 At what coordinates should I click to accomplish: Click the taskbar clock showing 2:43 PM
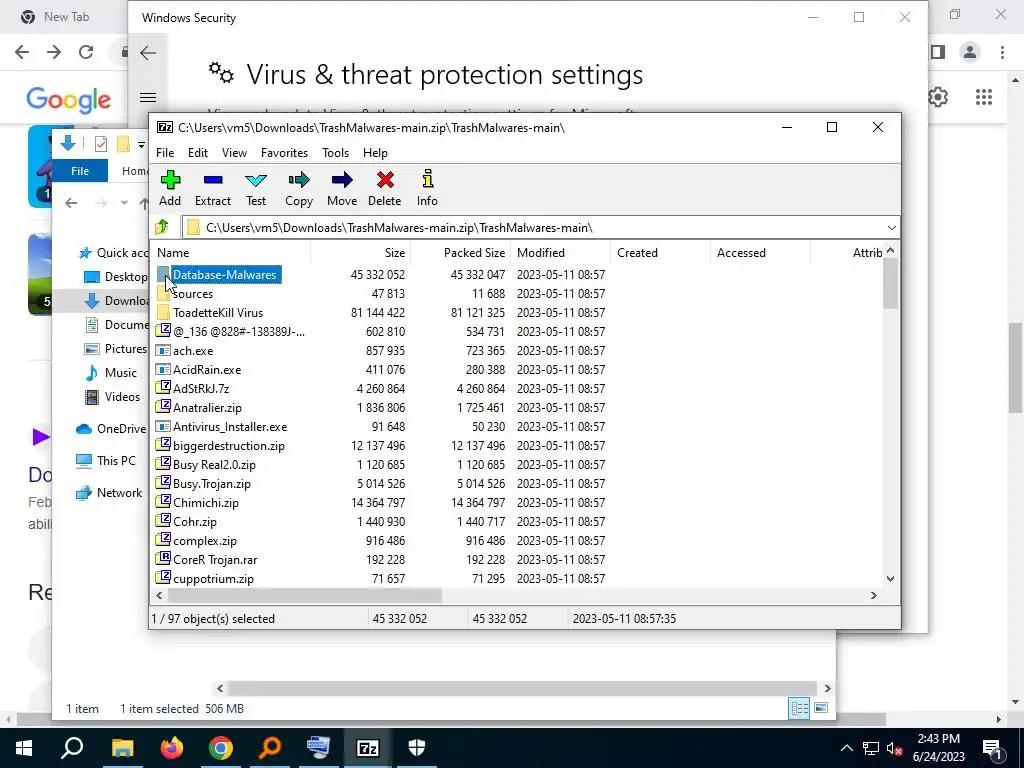[x=938, y=748]
